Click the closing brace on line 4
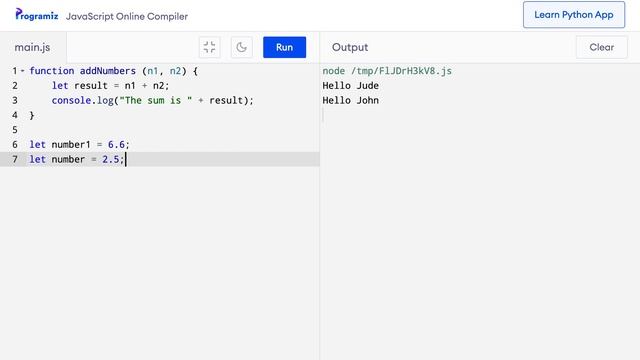The width and height of the screenshot is (640, 360). click(32, 116)
